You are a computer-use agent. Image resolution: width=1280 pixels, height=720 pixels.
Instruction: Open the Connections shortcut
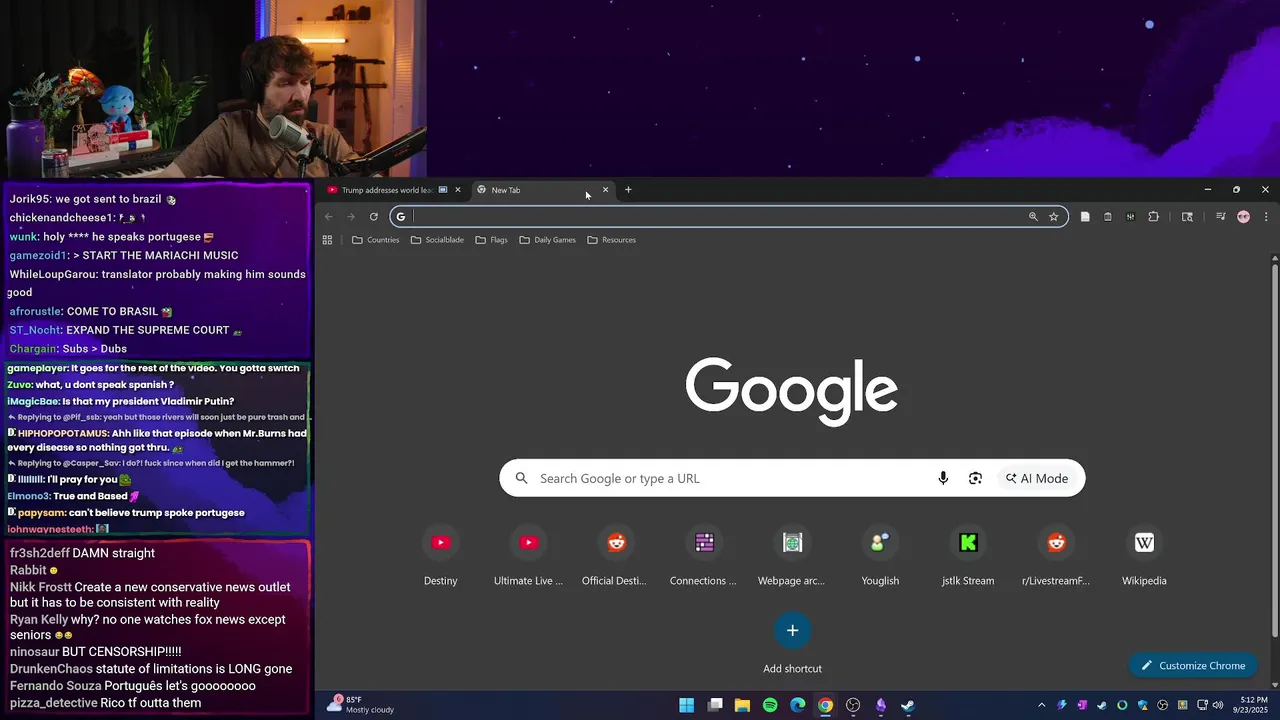click(704, 555)
